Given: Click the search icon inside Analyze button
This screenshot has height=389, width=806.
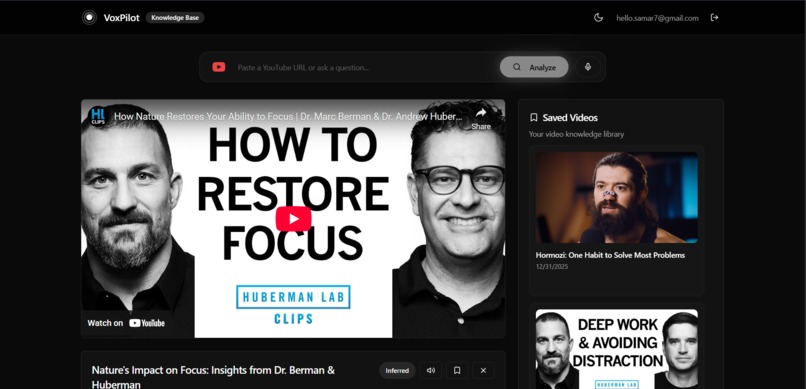Looking at the screenshot, I should [x=517, y=67].
